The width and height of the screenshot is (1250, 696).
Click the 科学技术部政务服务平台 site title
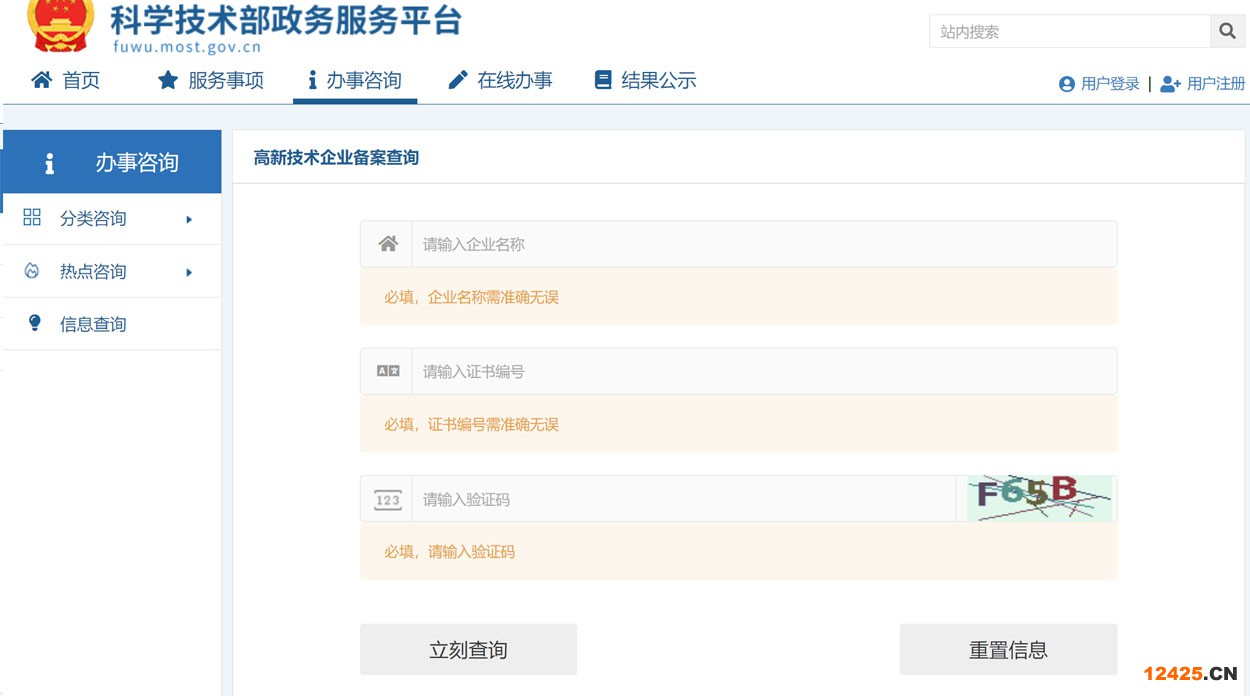click(286, 19)
